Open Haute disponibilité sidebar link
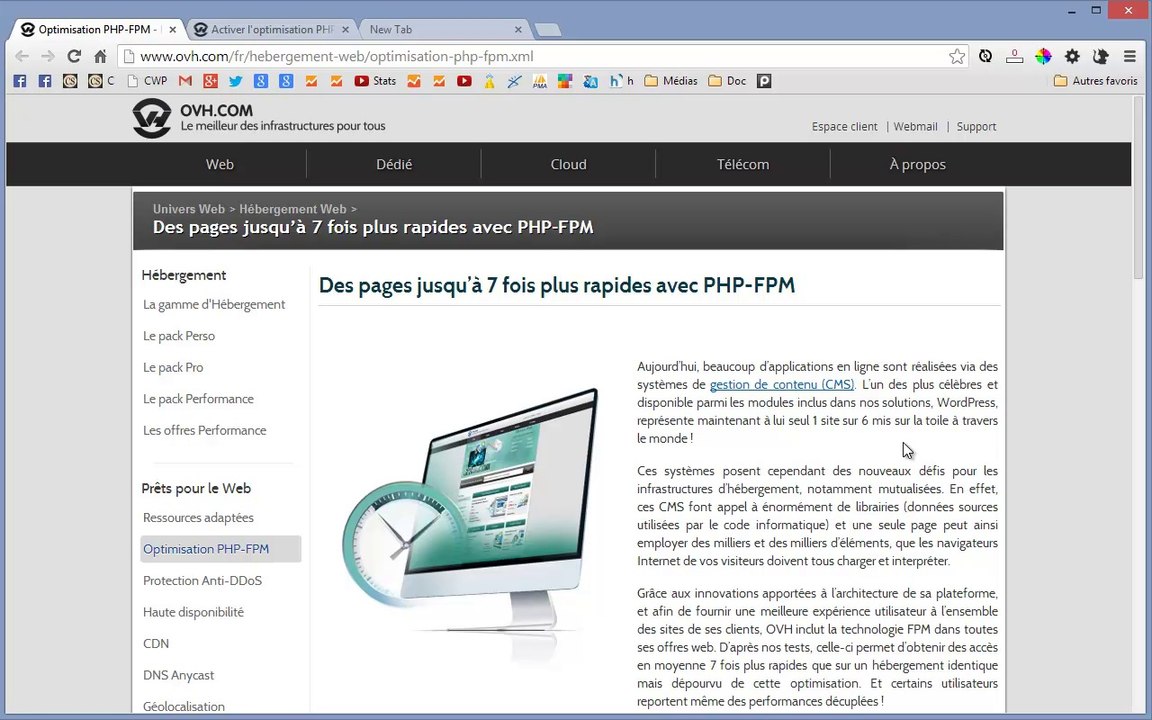This screenshot has width=1152, height=720. pos(193,612)
